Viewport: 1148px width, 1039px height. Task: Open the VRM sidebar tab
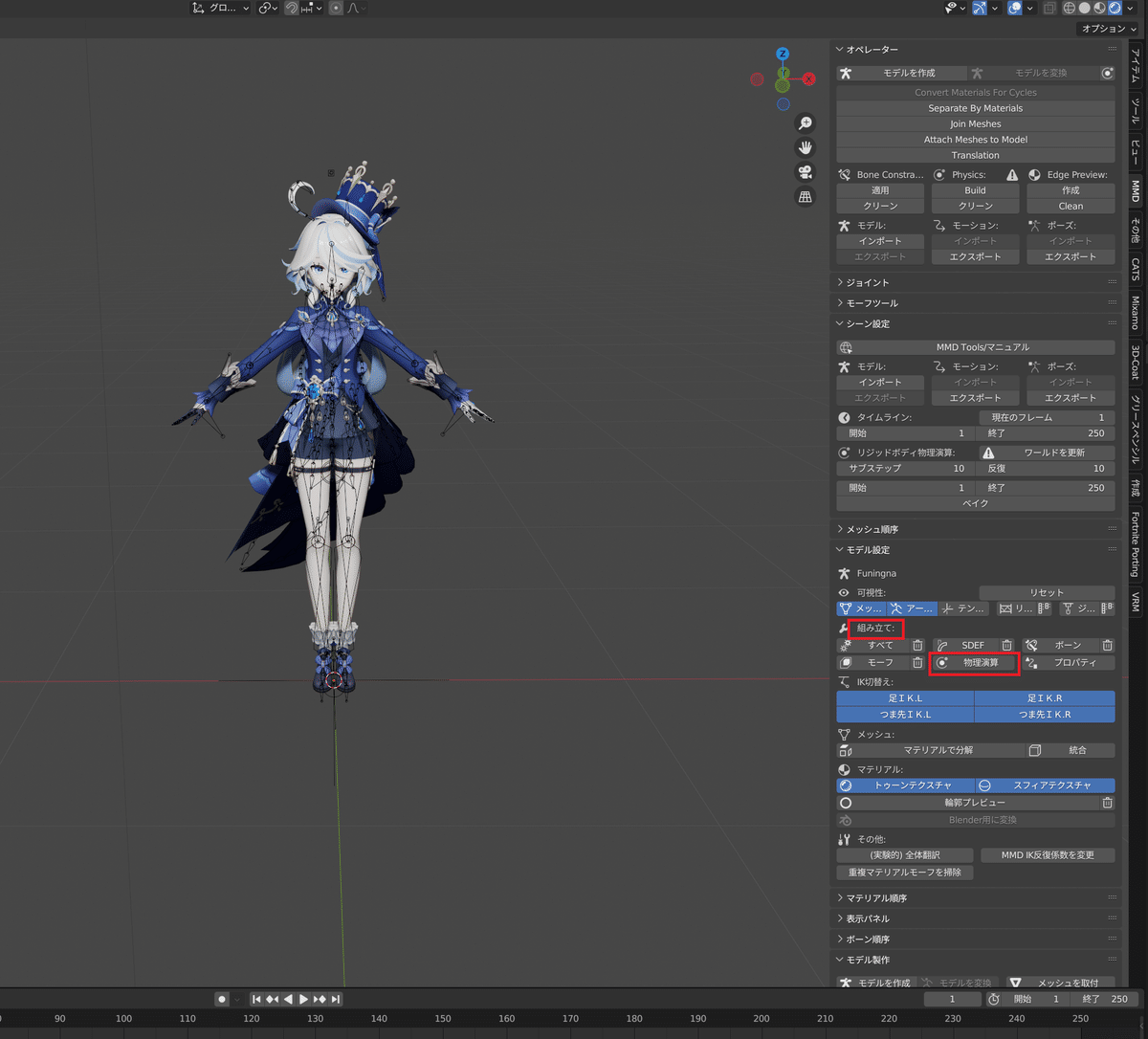1136,602
